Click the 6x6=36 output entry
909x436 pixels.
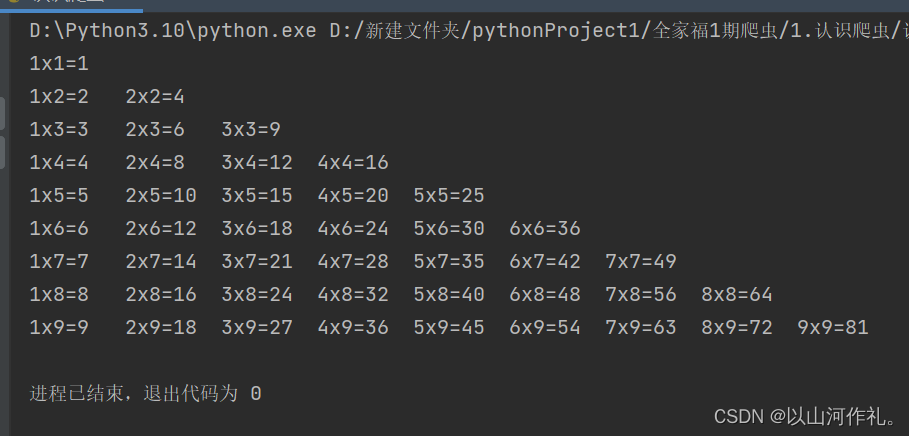coord(545,229)
